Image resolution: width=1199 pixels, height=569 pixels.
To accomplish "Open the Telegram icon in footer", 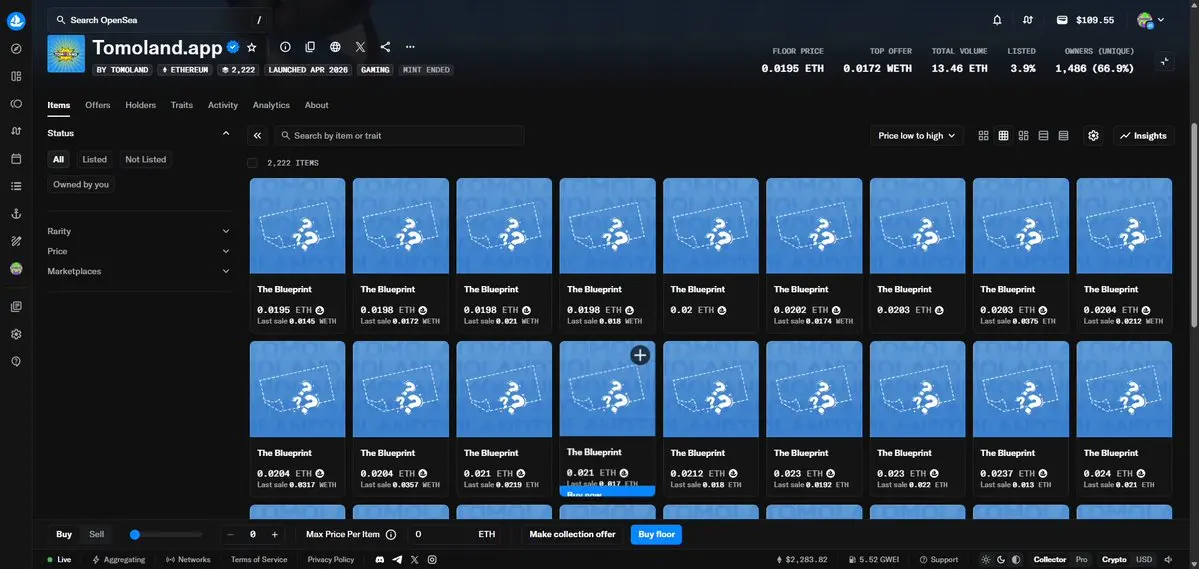I will coord(397,560).
